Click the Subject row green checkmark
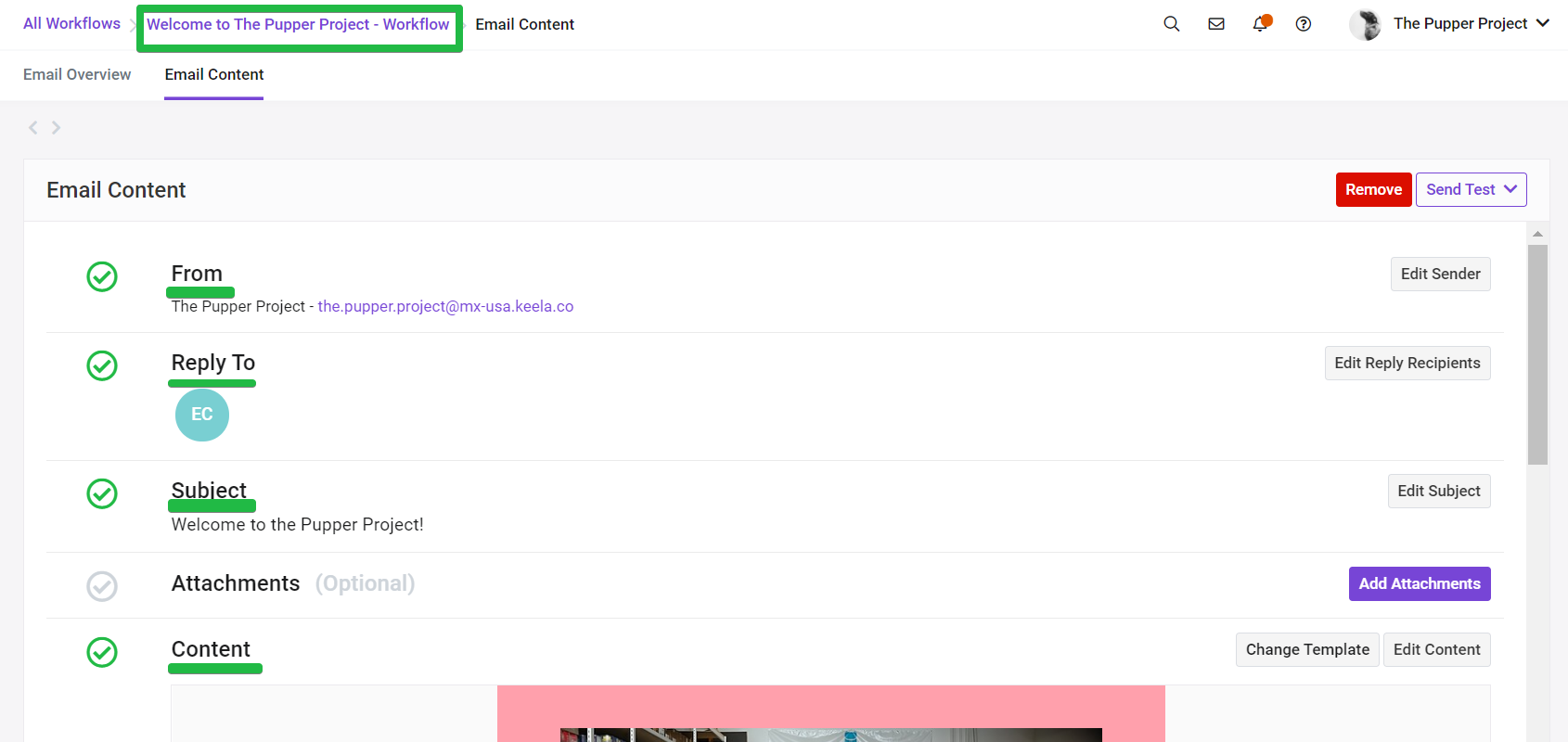The width and height of the screenshot is (1568, 742). [x=102, y=493]
